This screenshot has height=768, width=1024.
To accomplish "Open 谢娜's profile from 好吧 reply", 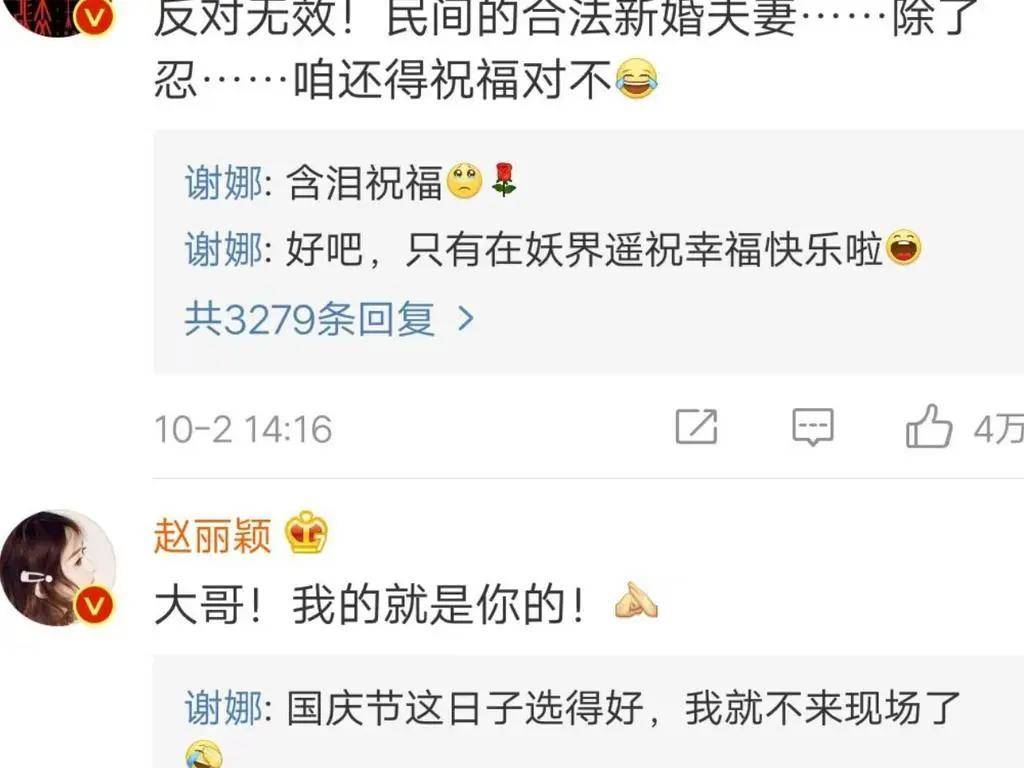I will point(223,249).
